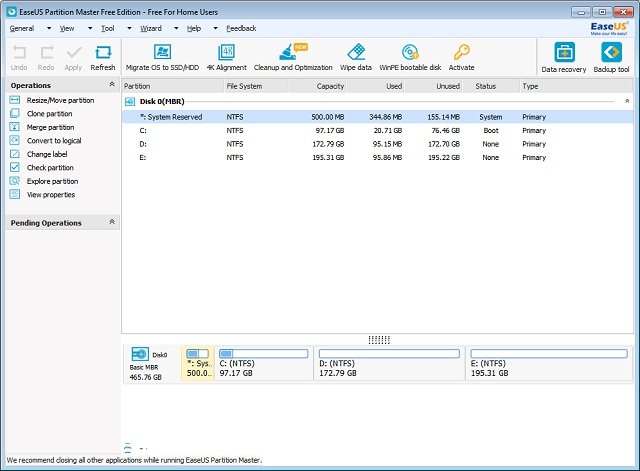Sort by the Status column header

pos(491,86)
